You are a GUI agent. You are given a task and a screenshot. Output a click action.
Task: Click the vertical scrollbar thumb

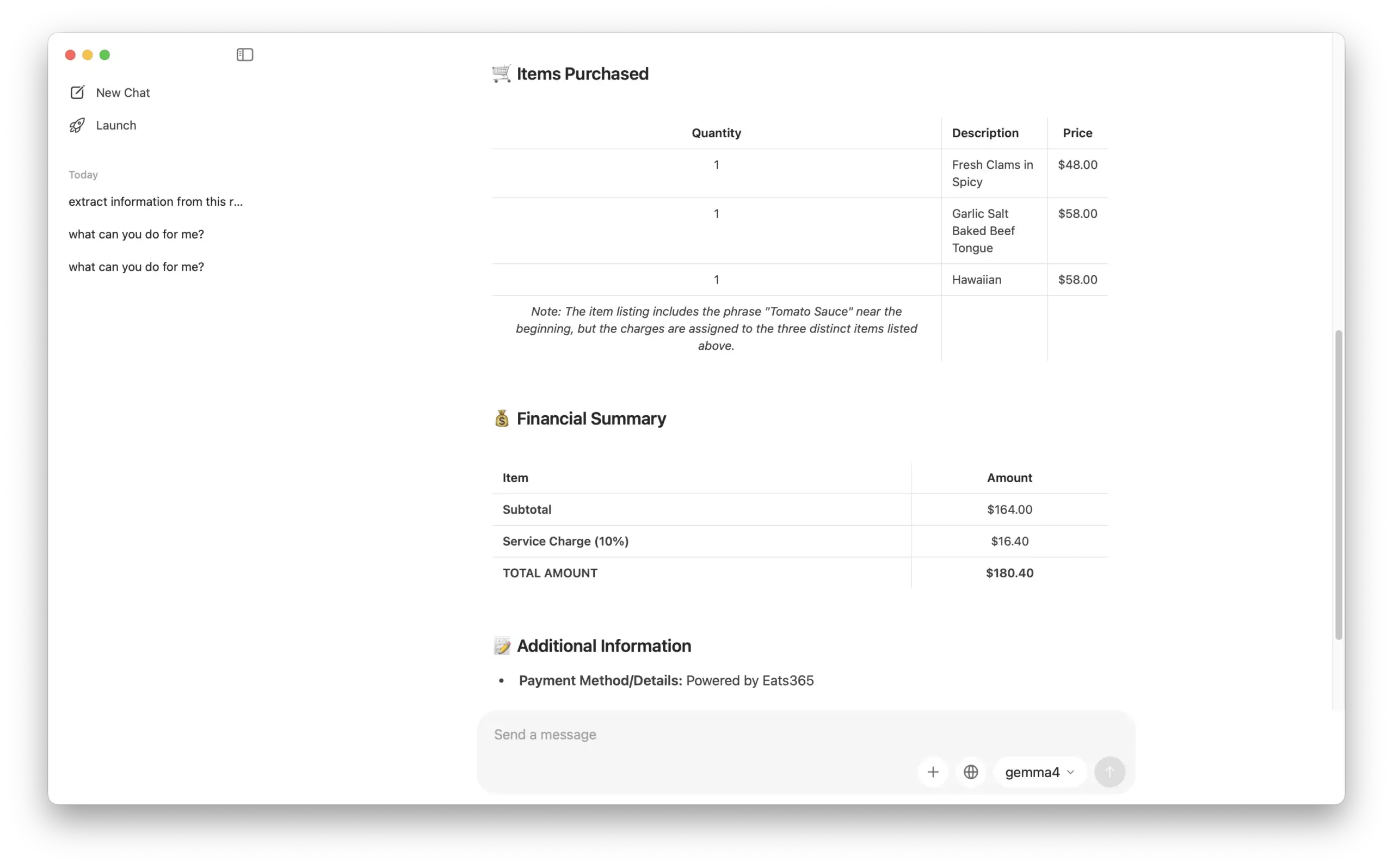(1339, 484)
